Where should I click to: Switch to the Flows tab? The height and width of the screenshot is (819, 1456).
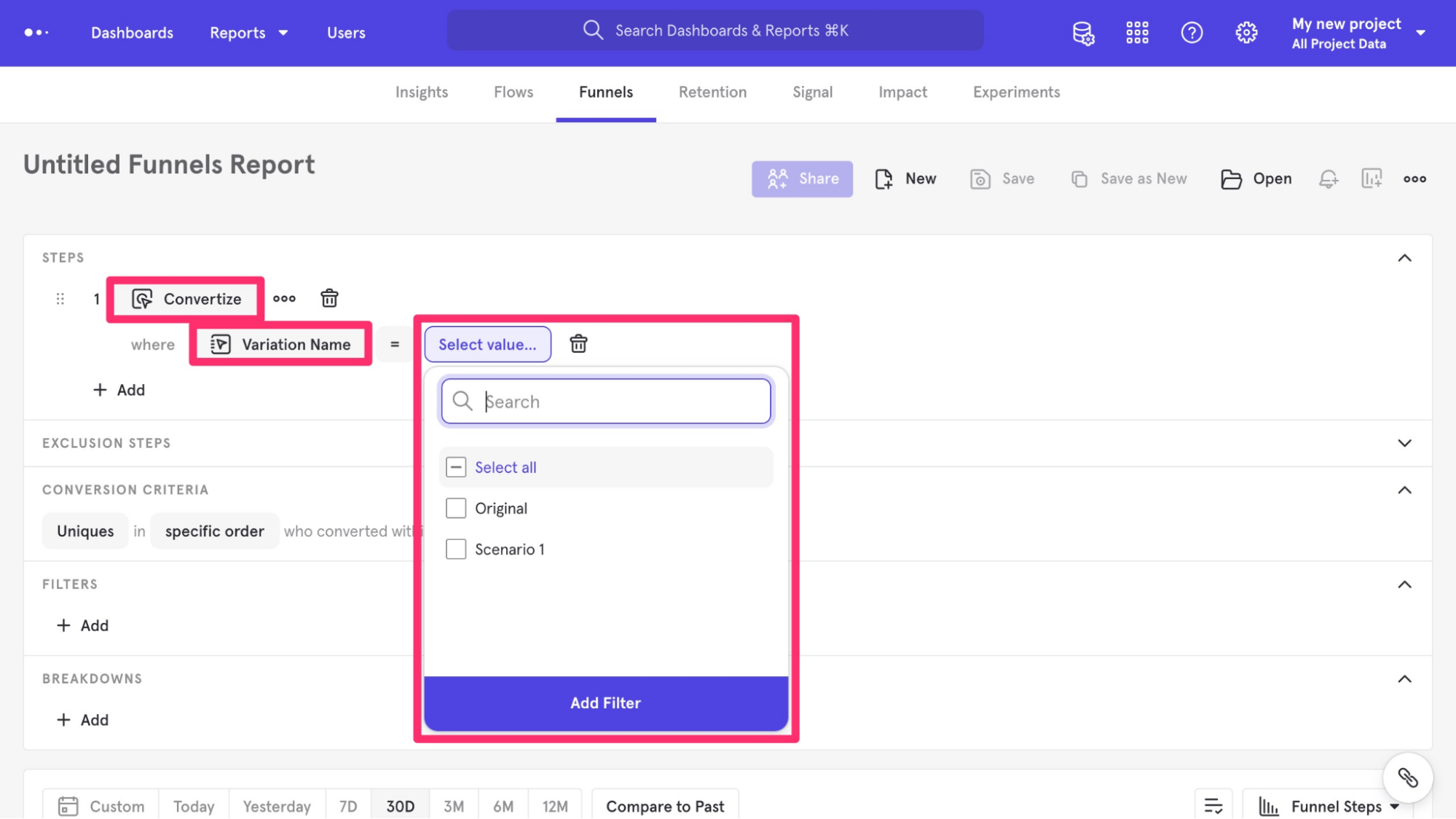(513, 92)
